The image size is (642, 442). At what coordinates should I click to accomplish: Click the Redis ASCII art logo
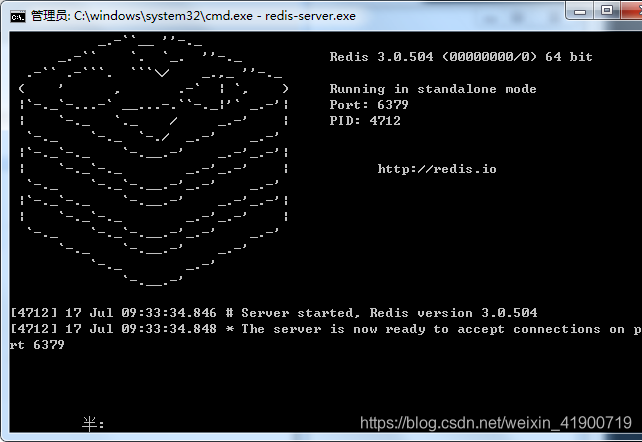[154, 160]
